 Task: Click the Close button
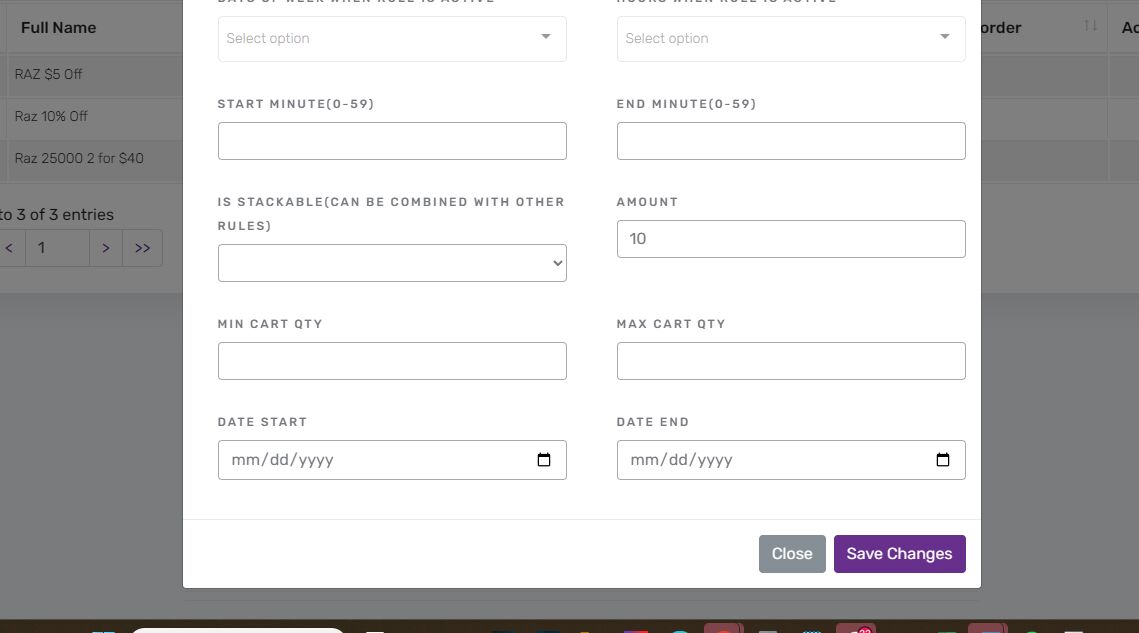pos(792,554)
